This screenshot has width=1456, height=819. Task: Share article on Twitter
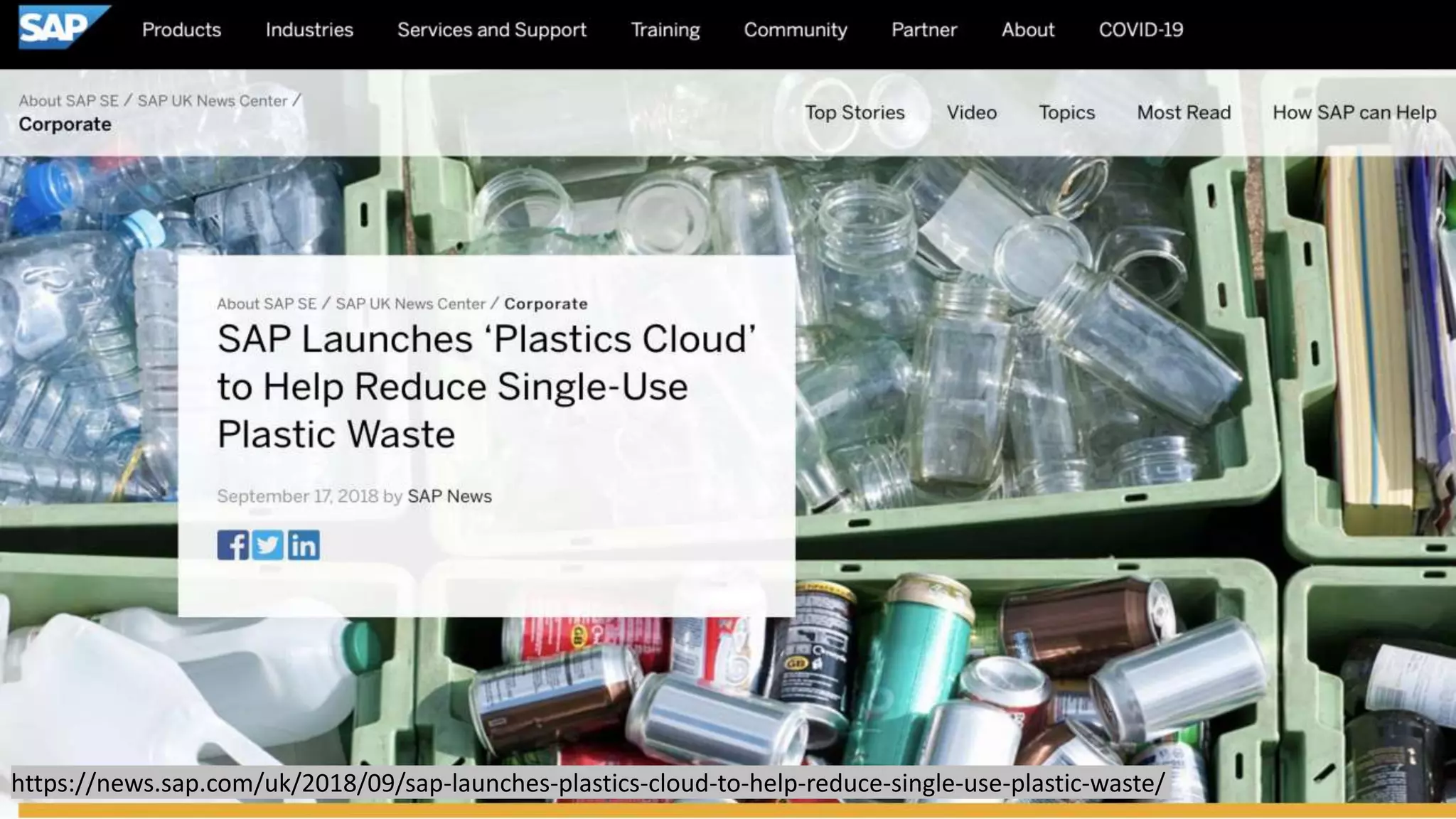pyautogui.click(x=268, y=545)
